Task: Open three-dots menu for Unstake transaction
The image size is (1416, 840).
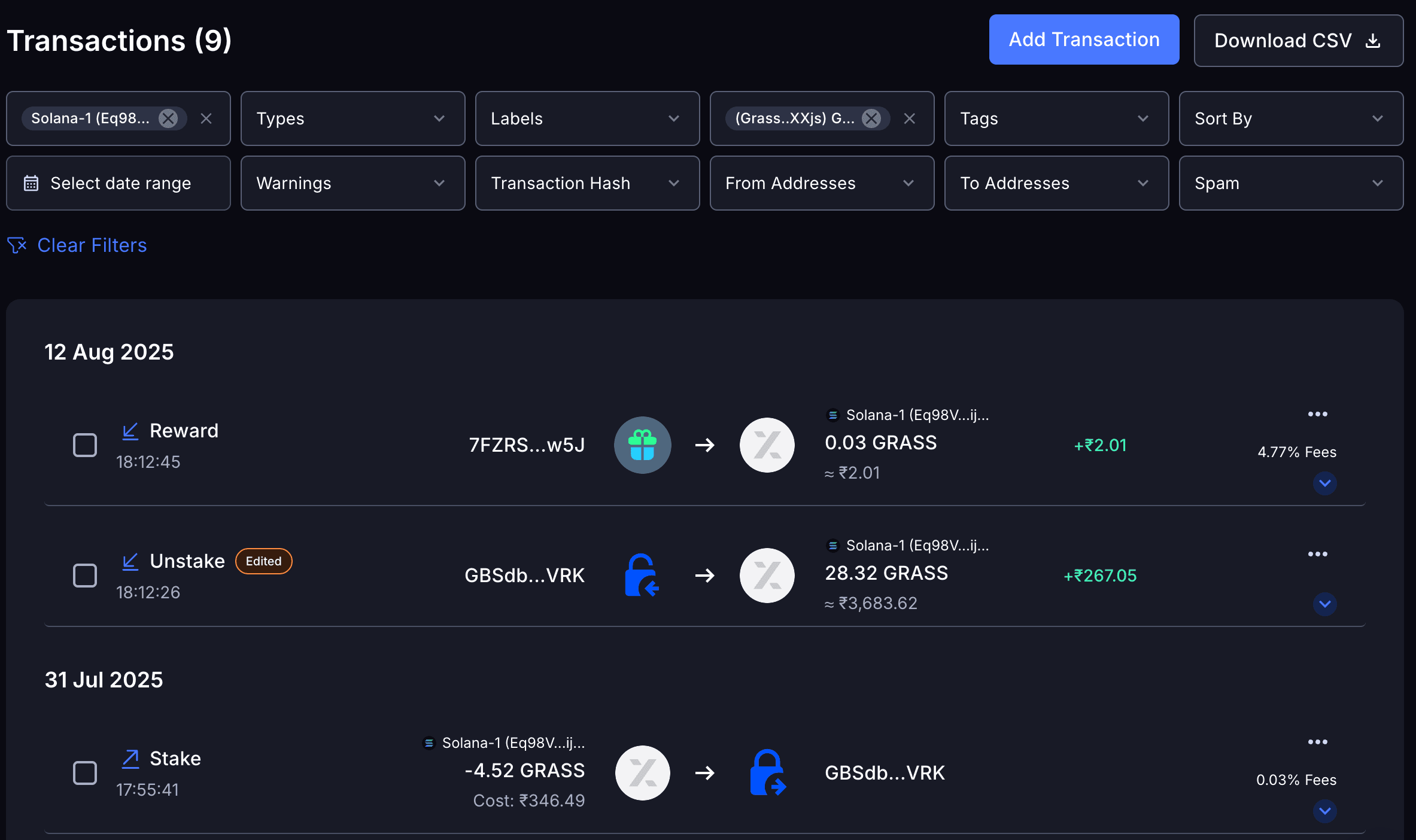Action: coord(1317,554)
